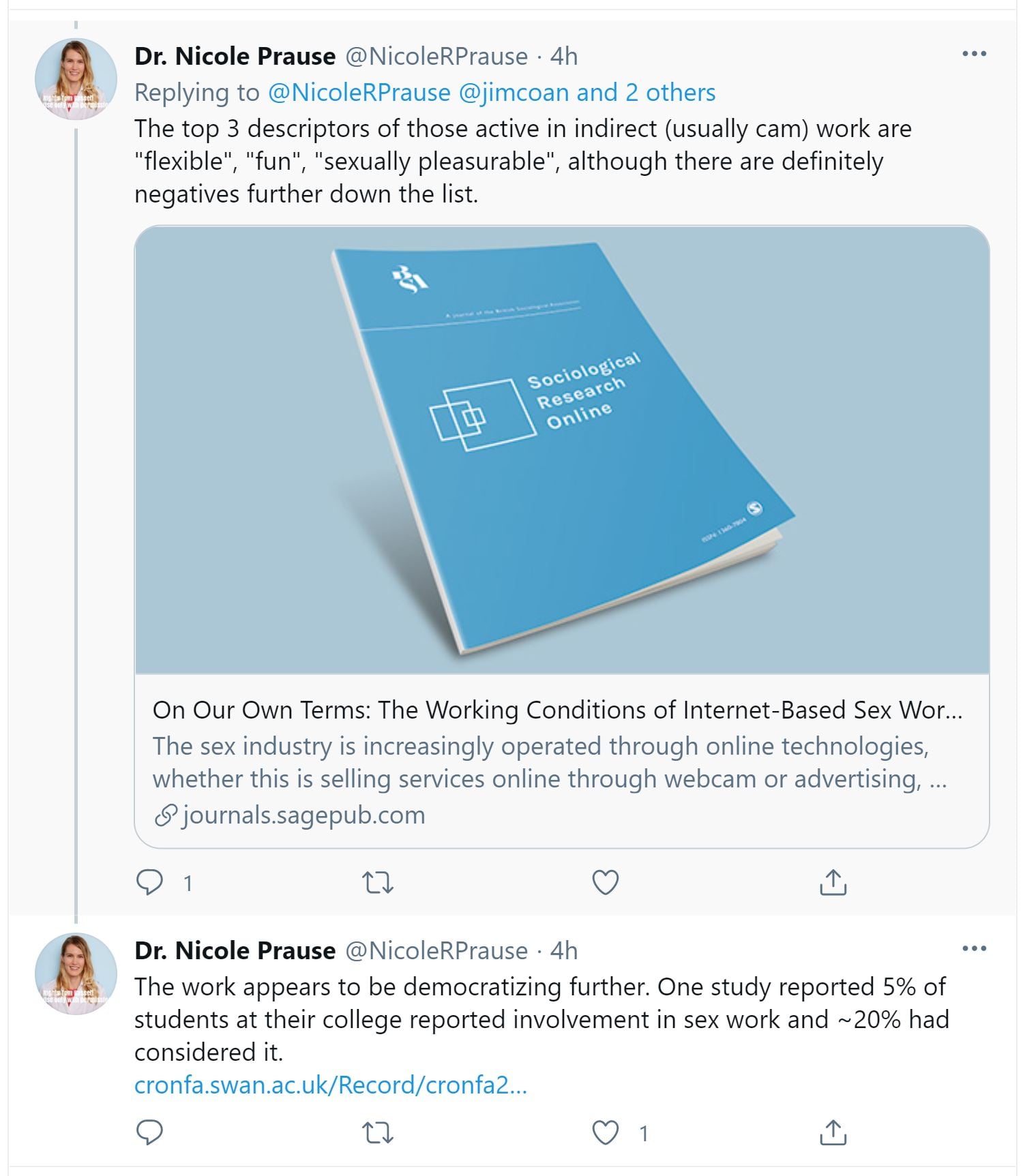Open more options menu on second tweet
Image resolution: width=1025 pixels, height=1176 pixels.
974,948
